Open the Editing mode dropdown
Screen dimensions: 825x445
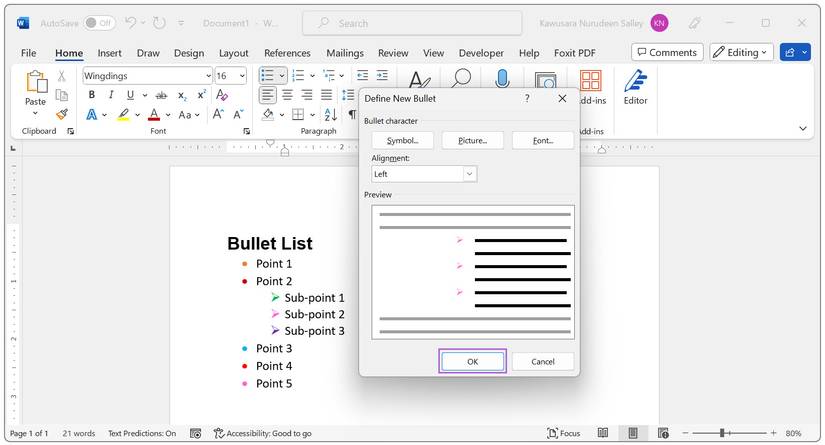[741, 52]
